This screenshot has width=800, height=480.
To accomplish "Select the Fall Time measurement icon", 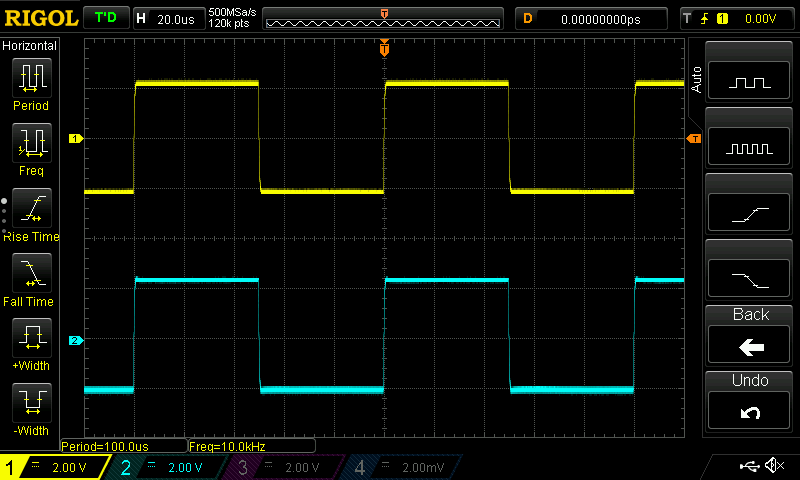I will (32, 273).
